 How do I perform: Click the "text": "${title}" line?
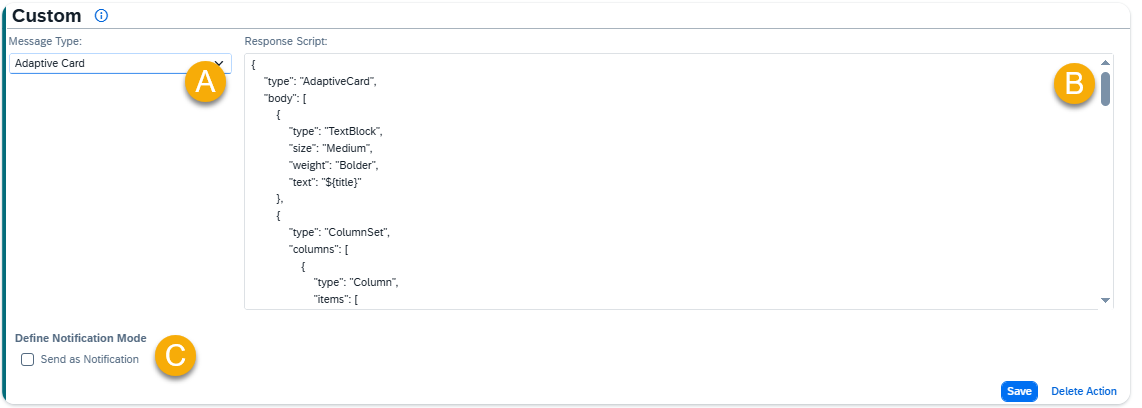click(x=326, y=182)
